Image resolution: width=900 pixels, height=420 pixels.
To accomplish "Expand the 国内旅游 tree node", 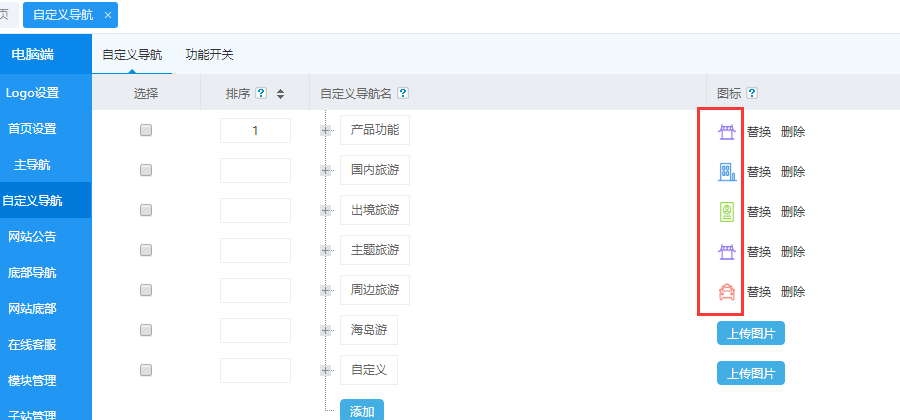I will 326,171.
